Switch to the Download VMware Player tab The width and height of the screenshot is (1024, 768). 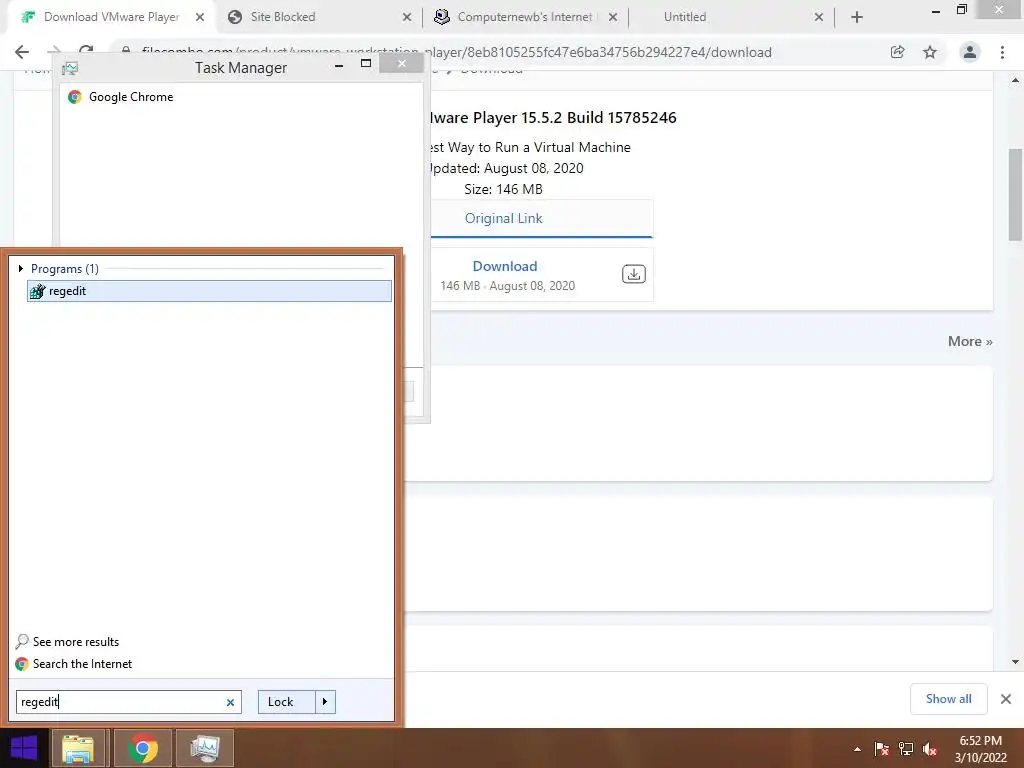click(111, 17)
